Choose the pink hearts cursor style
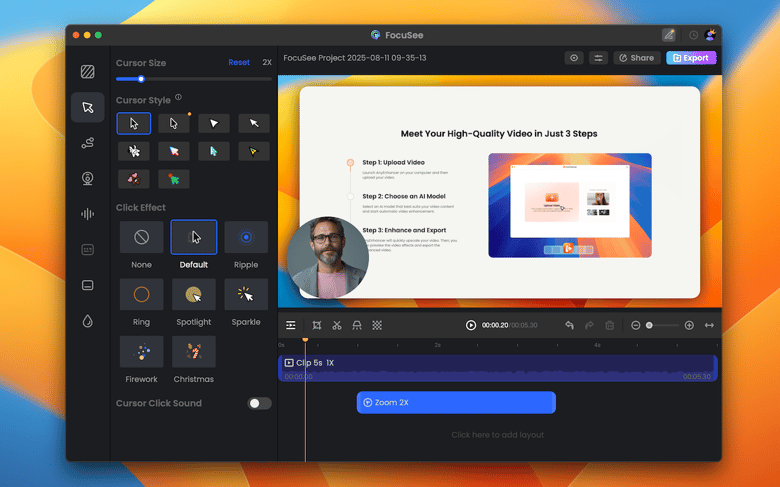This screenshot has width=780, height=487. pos(134,179)
